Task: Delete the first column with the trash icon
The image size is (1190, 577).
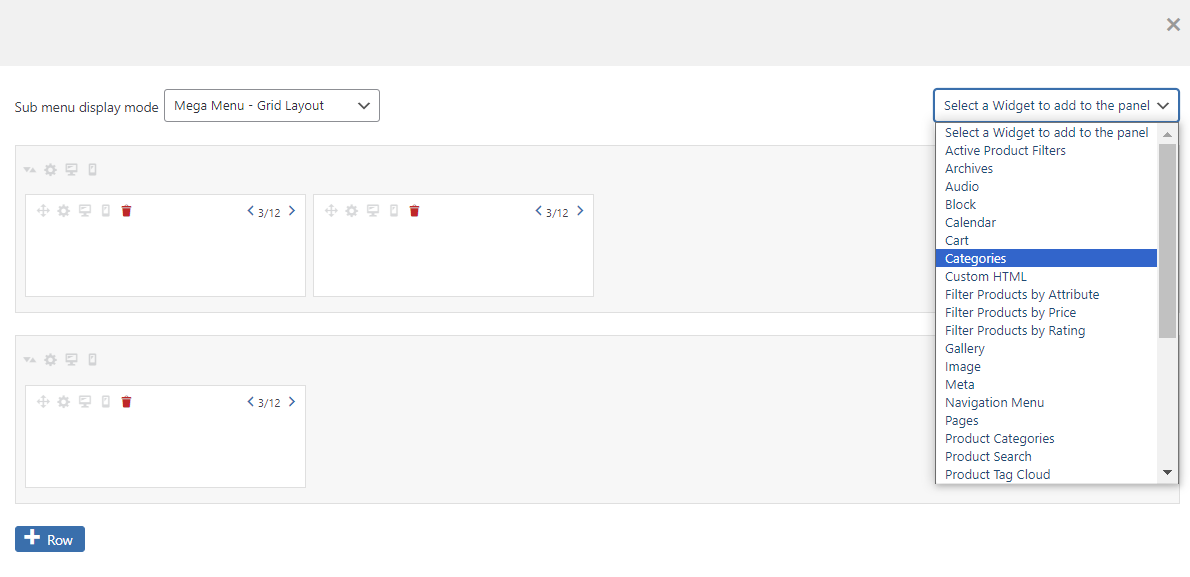Action: [x=125, y=210]
